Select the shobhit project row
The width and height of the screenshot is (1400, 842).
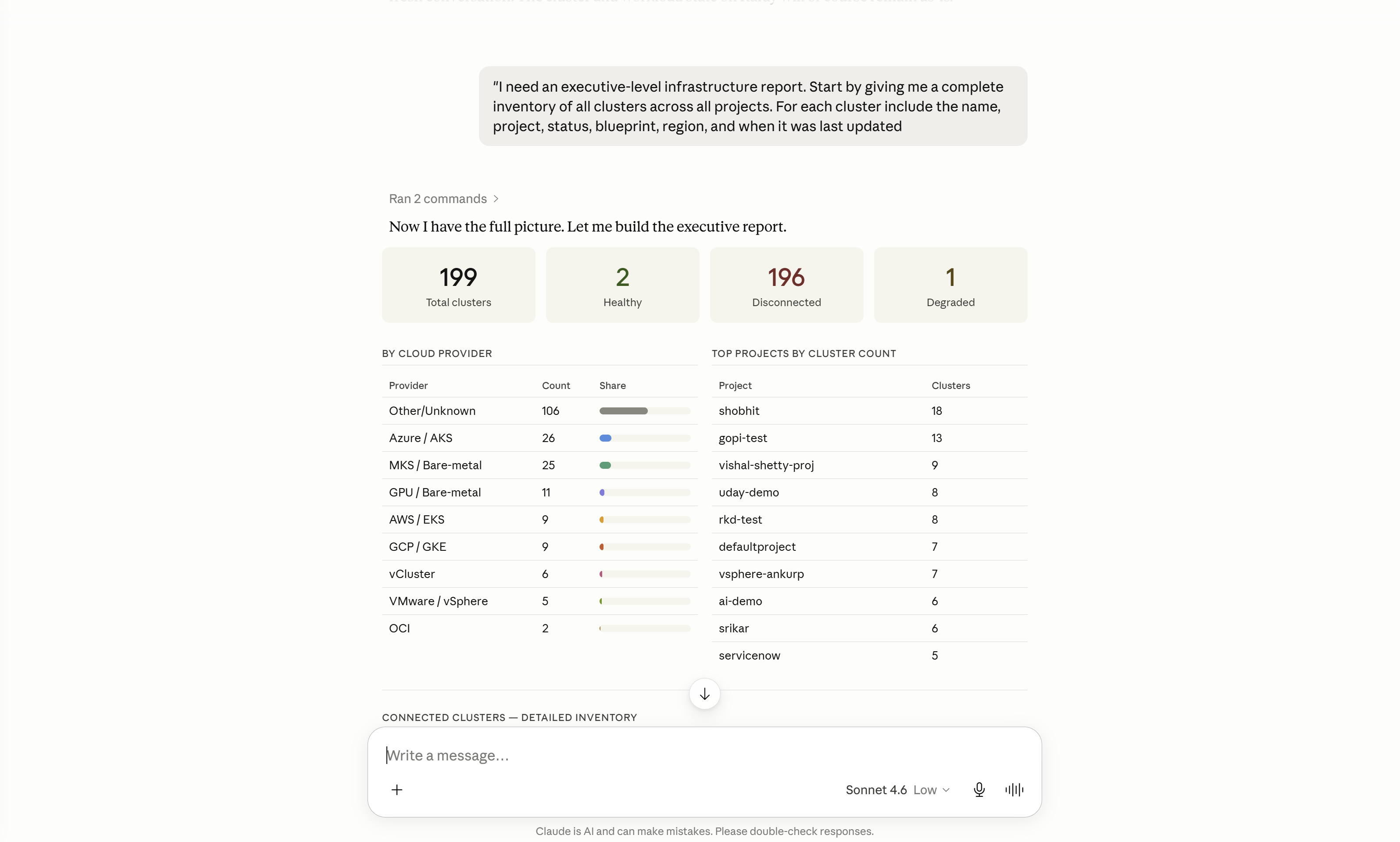(869, 411)
